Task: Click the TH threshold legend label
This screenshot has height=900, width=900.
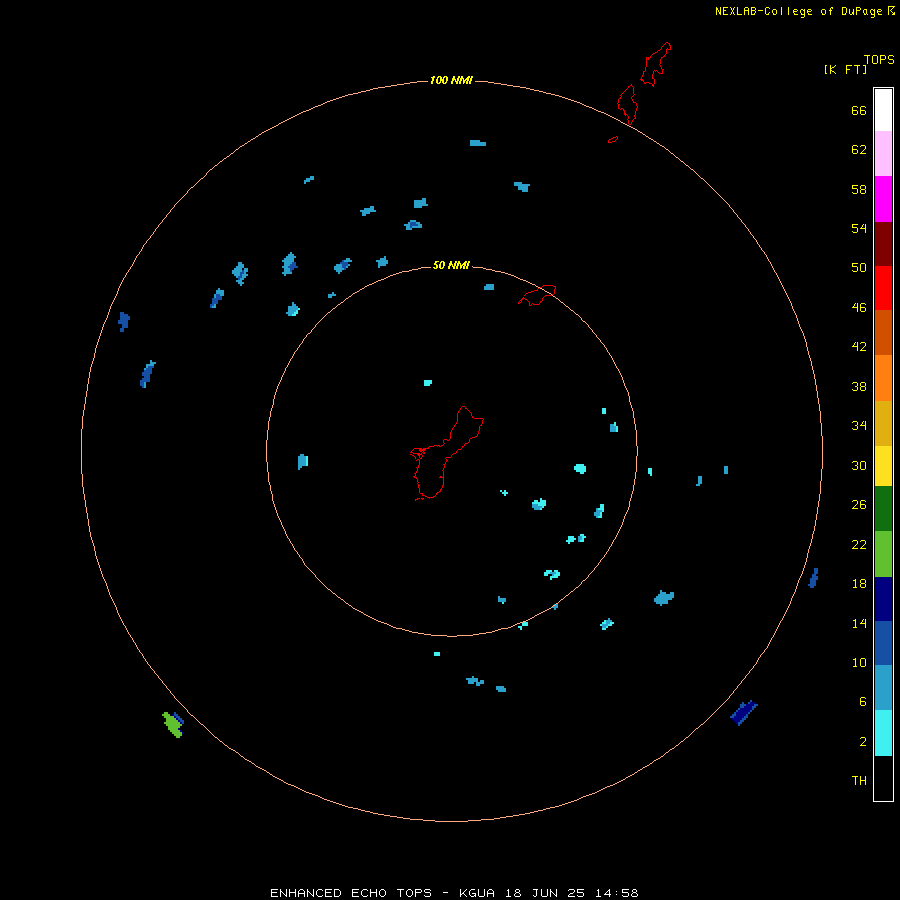Action: coord(859,781)
